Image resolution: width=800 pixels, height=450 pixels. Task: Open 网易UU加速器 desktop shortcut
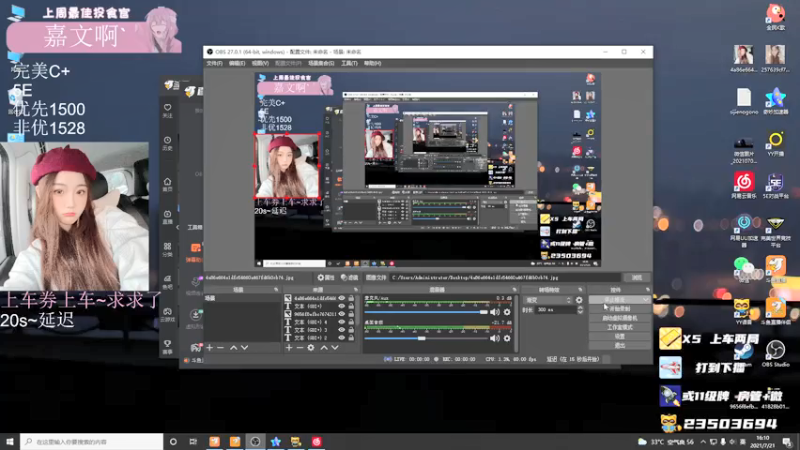[744, 231]
